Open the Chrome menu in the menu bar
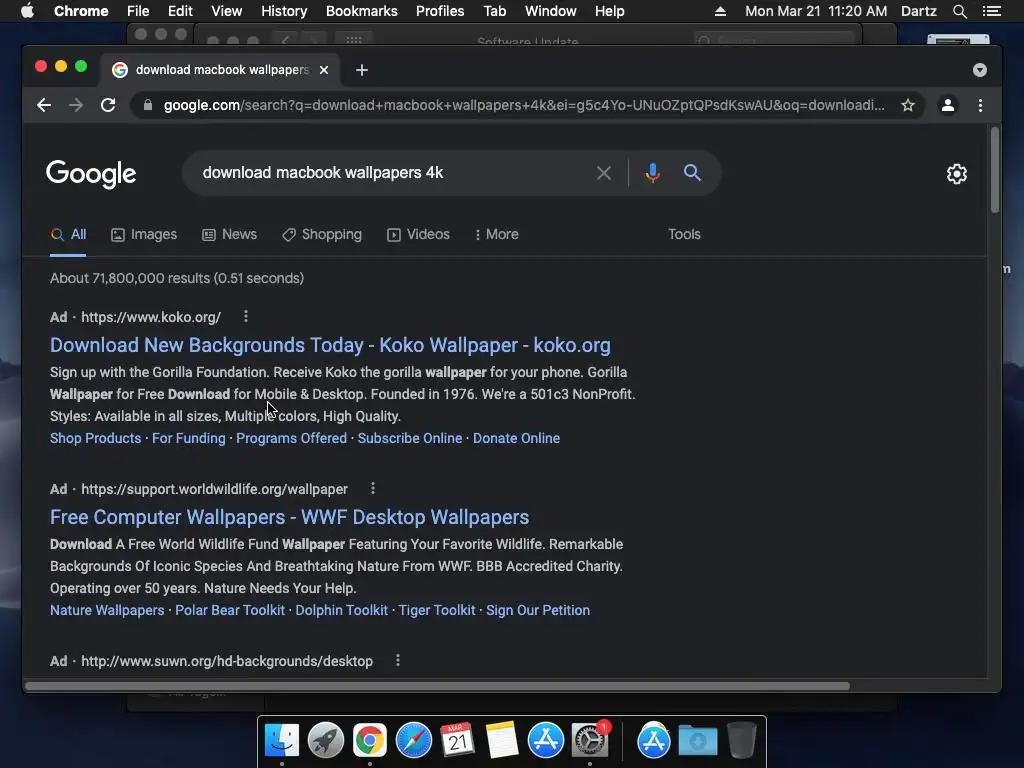The image size is (1024, 768). coord(81,11)
